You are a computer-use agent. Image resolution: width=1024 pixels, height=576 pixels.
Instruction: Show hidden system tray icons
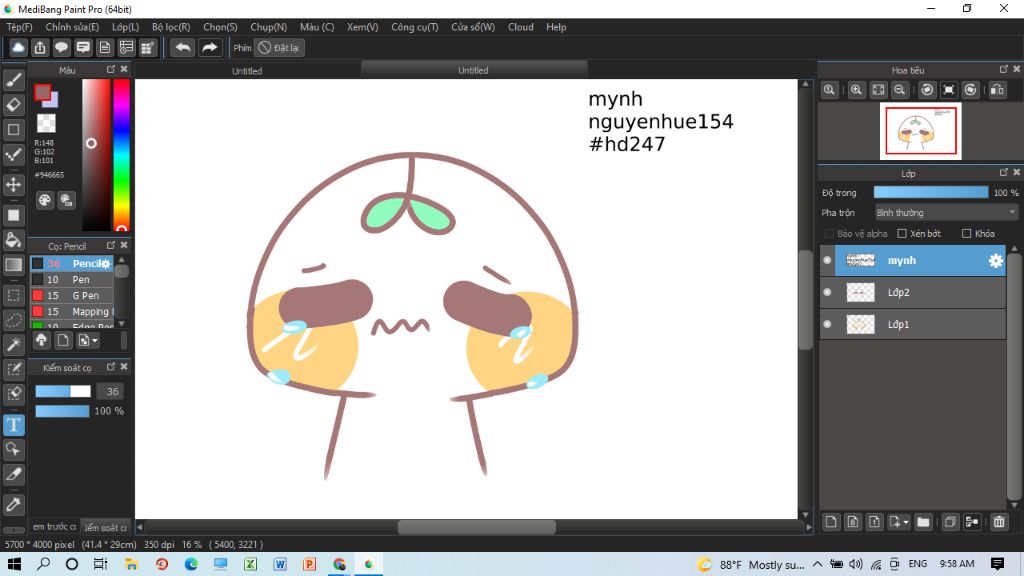(818, 564)
